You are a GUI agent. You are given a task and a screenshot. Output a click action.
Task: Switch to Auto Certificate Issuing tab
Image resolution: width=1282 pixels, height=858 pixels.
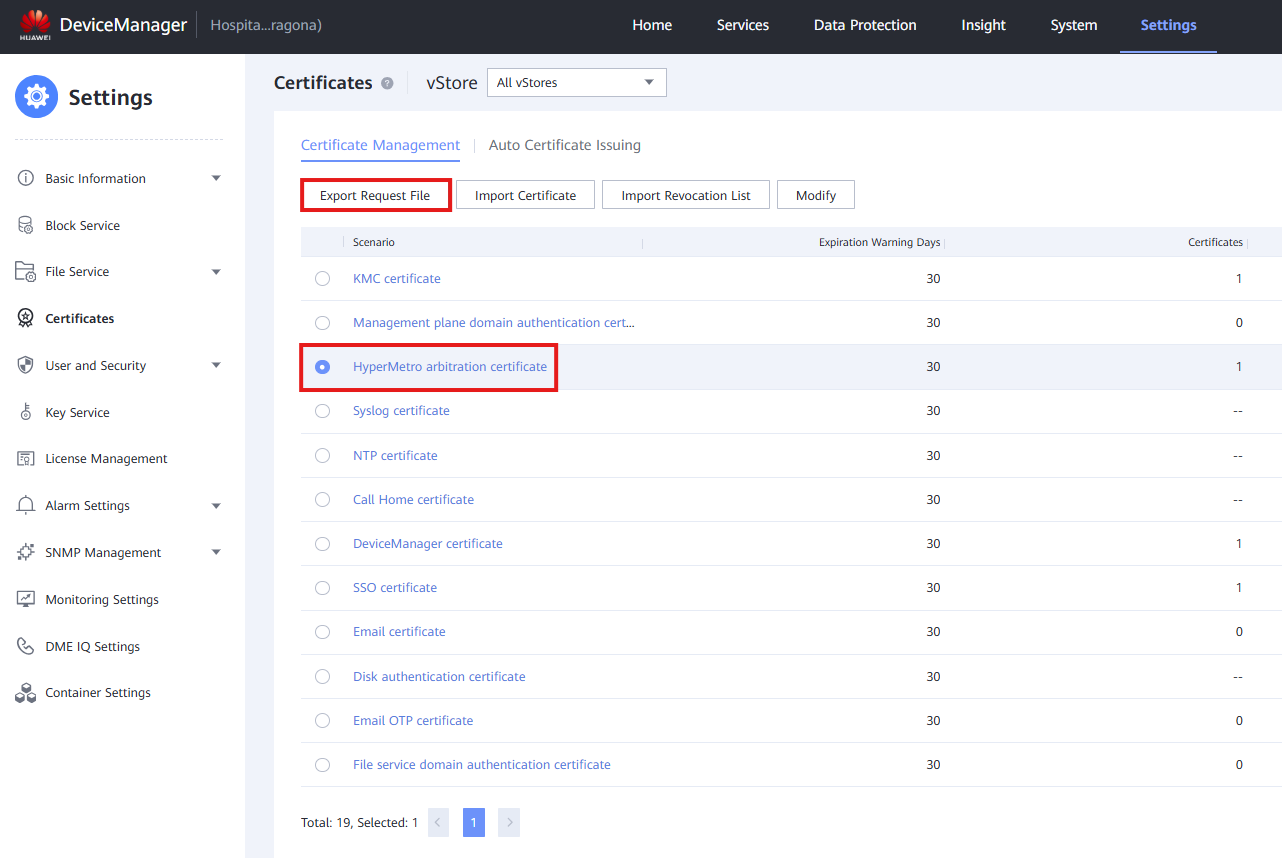click(564, 145)
